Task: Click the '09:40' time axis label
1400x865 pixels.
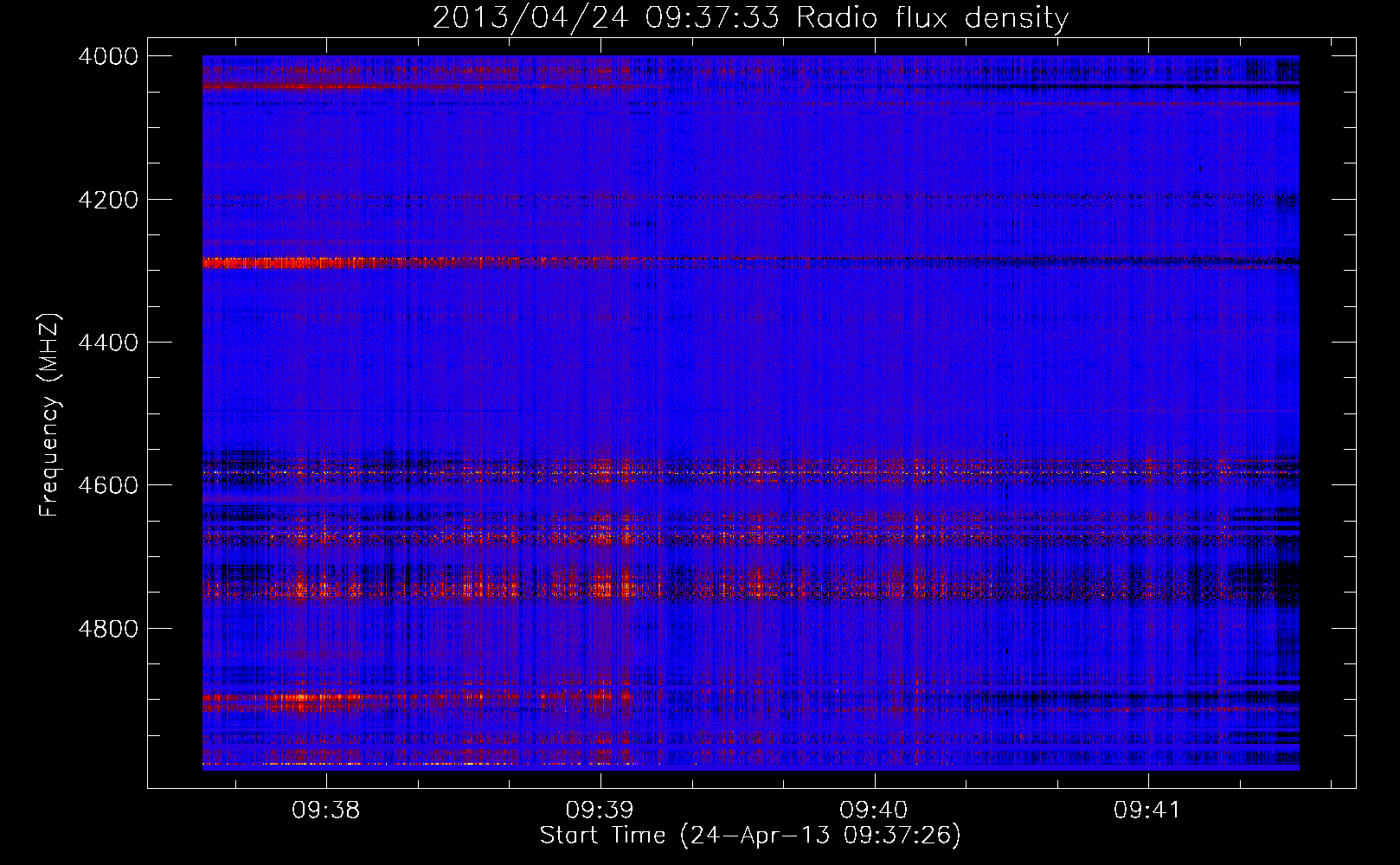Action: pos(874,810)
